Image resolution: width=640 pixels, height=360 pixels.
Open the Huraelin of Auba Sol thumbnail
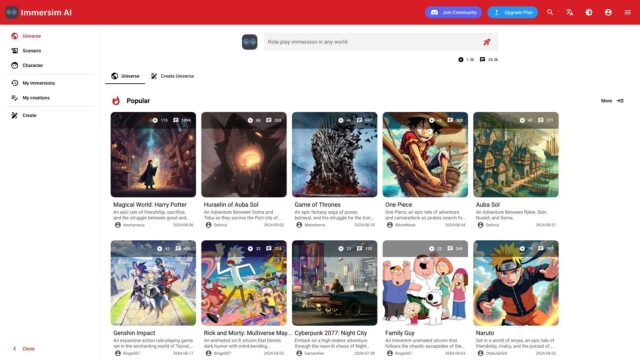point(244,155)
